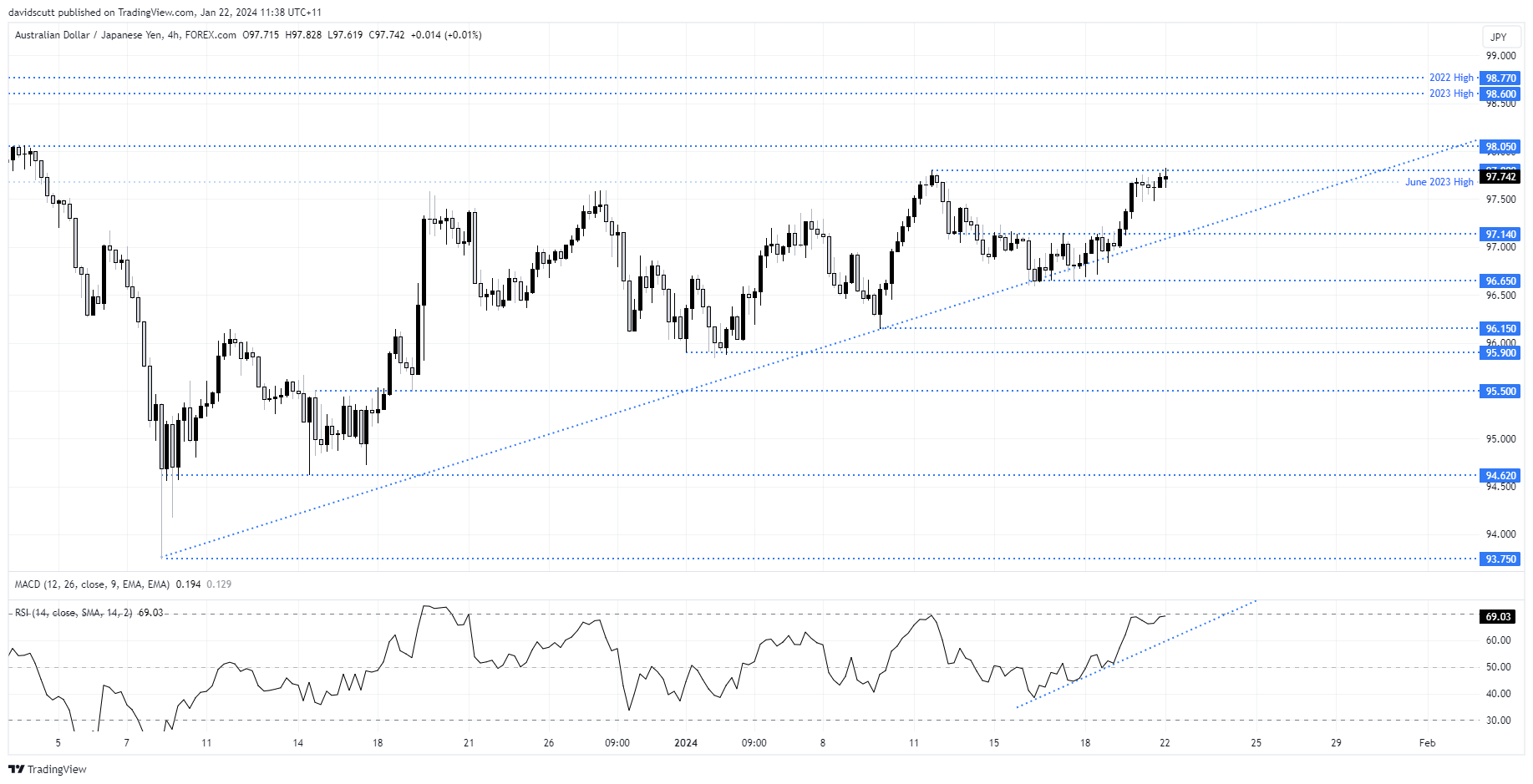The image size is (1533, 784).
Task: Click the 99.000 price axis label
Action: [x=1500, y=56]
